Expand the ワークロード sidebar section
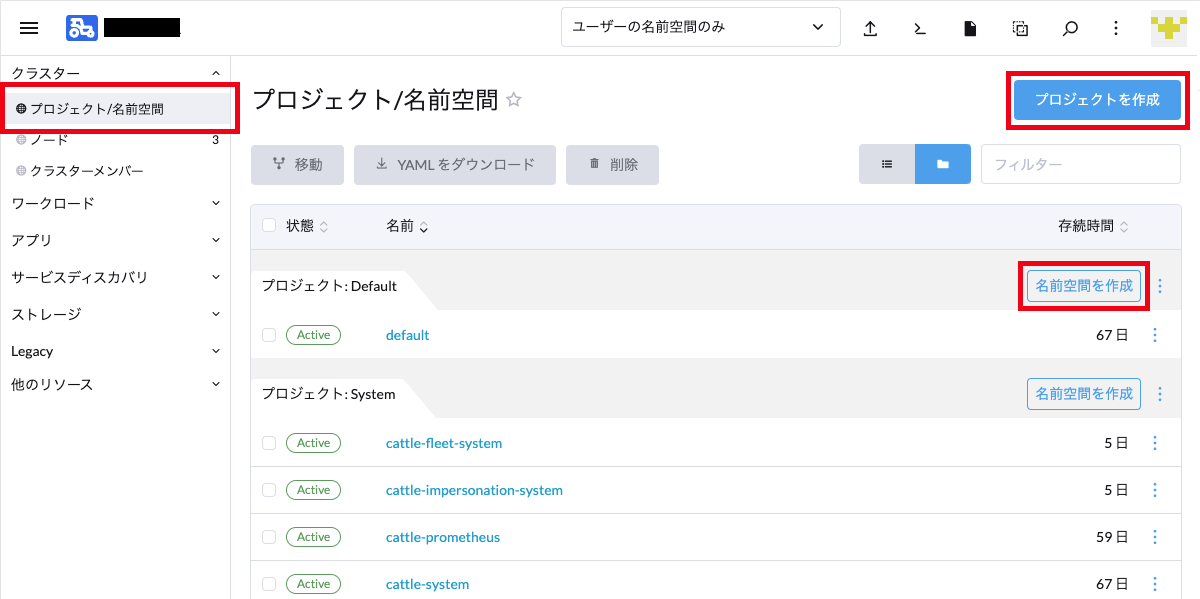Image resolution: width=1200 pixels, height=599 pixels. 115,203
